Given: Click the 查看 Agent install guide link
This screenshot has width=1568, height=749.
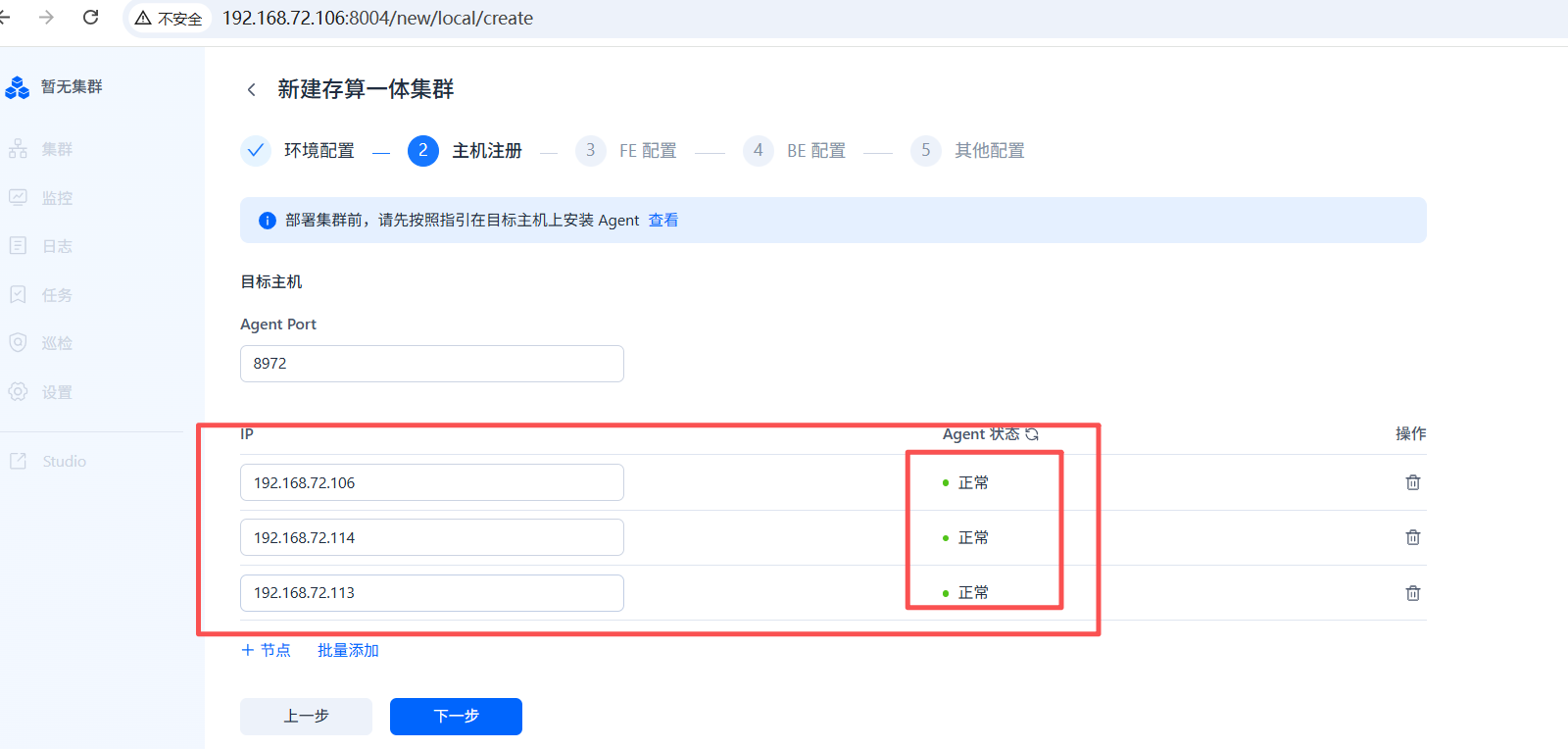Looking at the screenshot, I should 663,221.
